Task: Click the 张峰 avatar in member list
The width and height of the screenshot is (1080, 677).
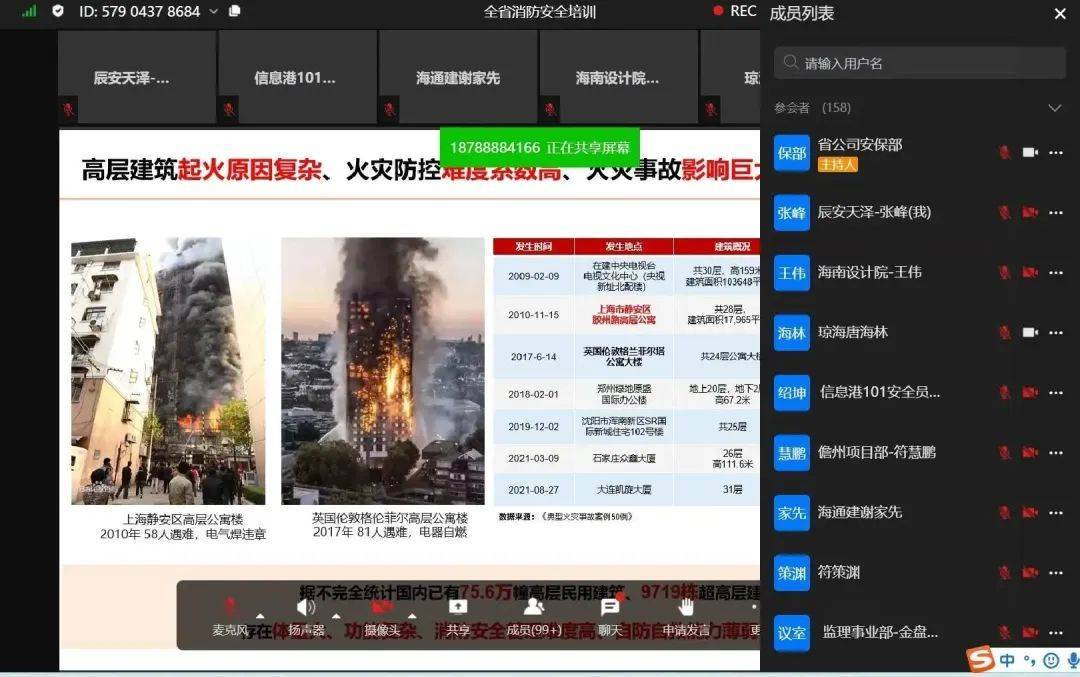Action: click(791, 213)
